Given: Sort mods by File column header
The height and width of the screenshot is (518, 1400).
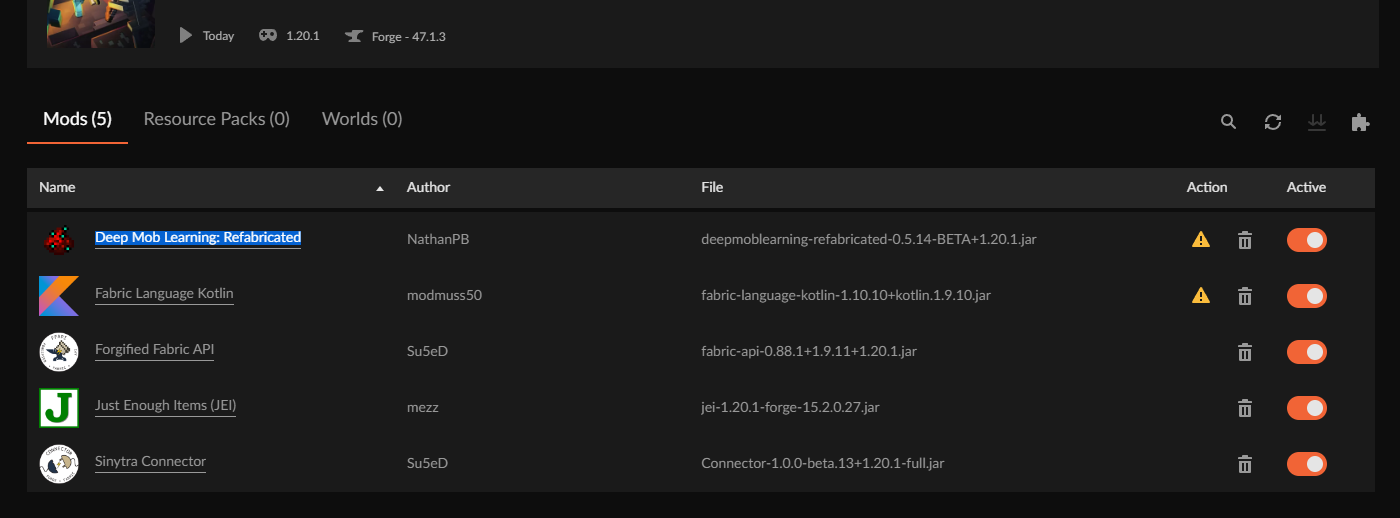Looking at the screenshot, I should click(x=712, y=187).
